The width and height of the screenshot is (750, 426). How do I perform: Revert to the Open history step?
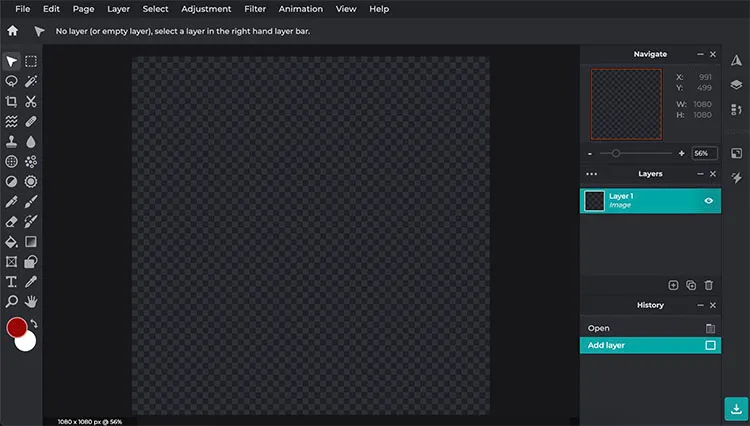(x=651, y=328)
